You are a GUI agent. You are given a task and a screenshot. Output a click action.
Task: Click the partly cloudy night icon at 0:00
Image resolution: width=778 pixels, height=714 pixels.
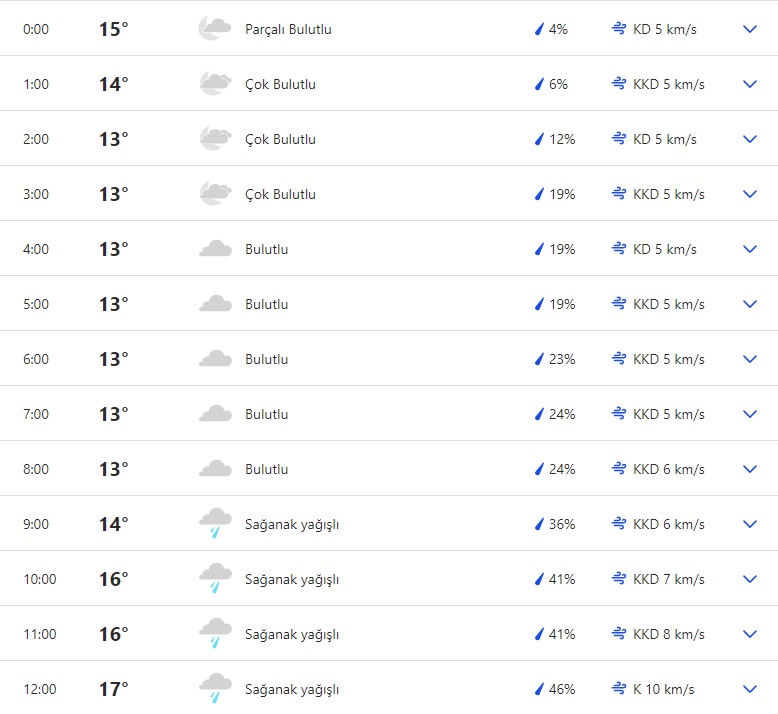215,29
